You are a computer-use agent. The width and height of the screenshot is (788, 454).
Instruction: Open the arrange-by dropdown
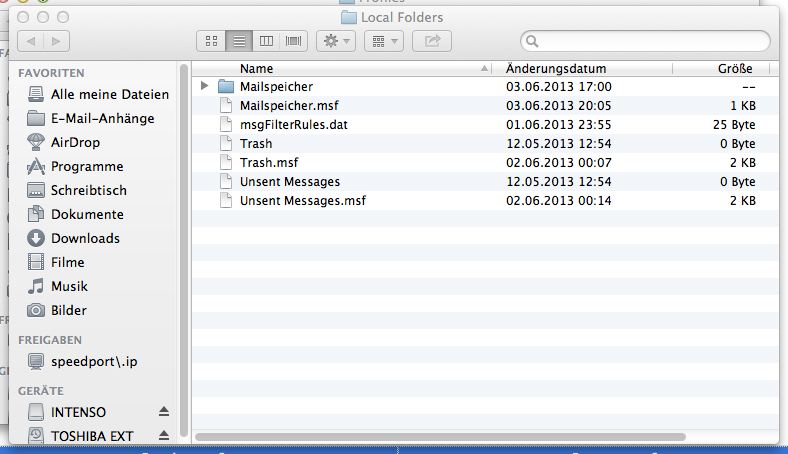384,41
